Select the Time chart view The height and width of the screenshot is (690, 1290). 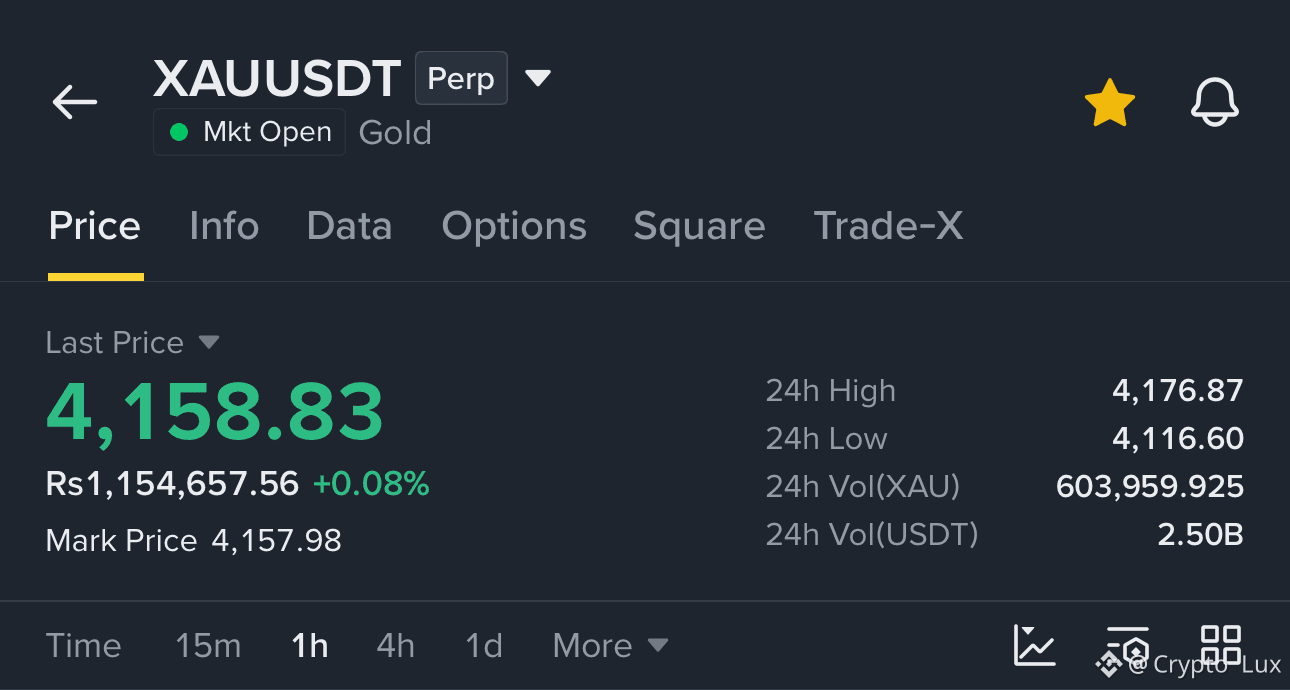point(84,646)
